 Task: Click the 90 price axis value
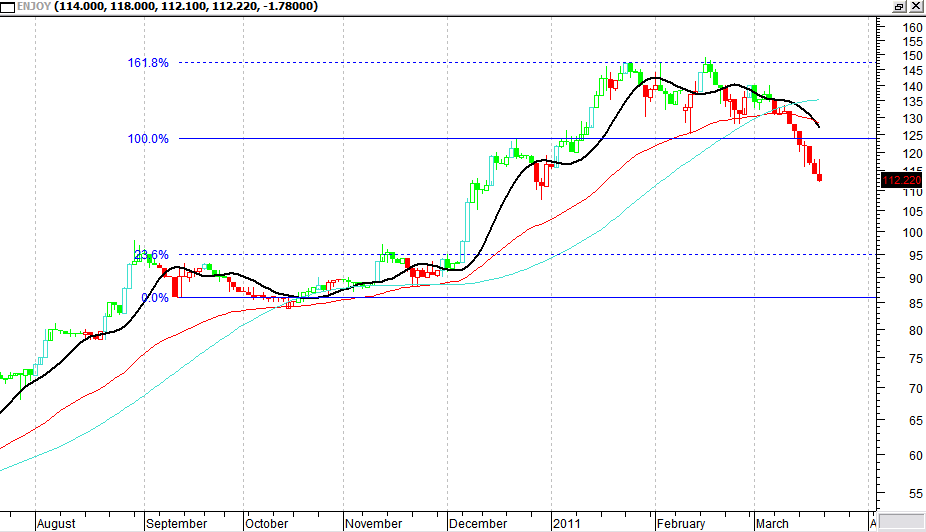click(916, 278)
